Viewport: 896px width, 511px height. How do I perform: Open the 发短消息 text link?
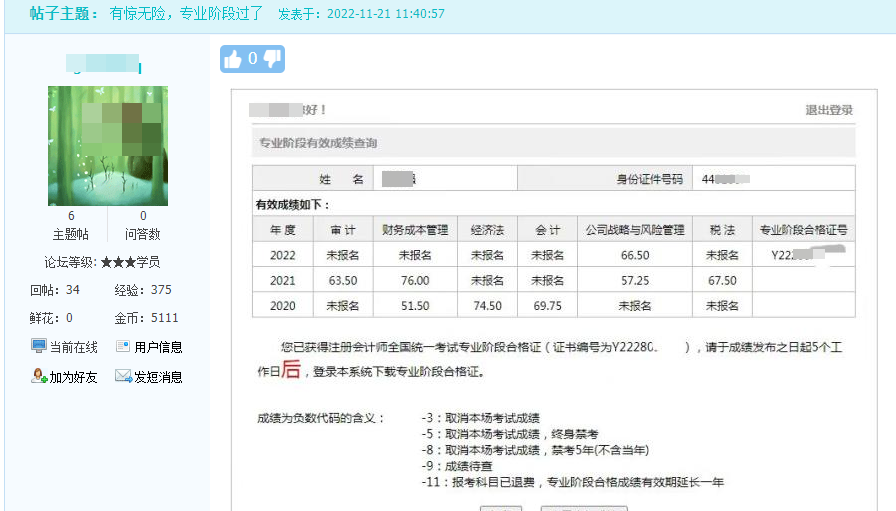tap(158, 377)
